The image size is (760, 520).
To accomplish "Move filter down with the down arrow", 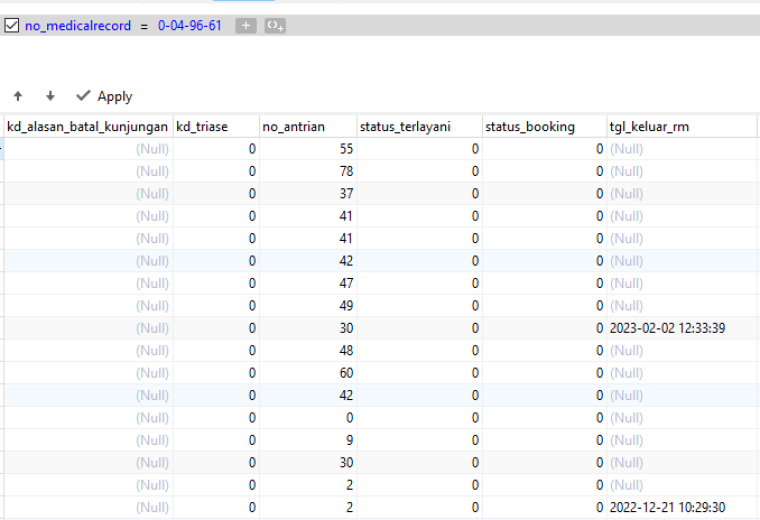I will tap(50, 96).
